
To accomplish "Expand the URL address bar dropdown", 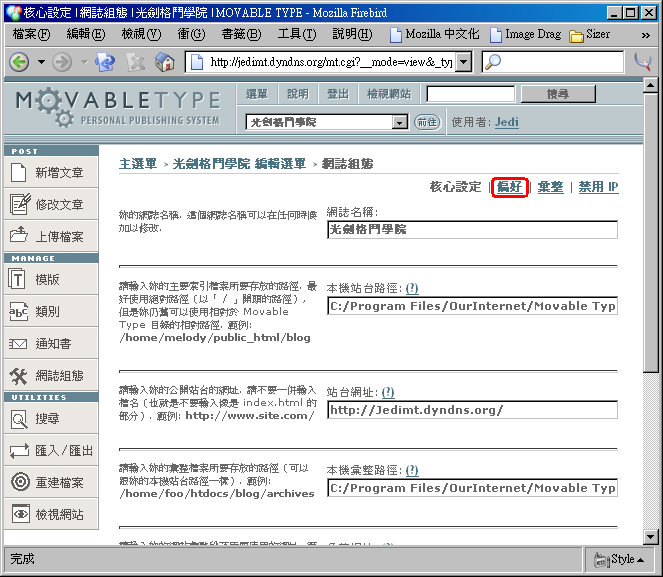I will [464, 63].
